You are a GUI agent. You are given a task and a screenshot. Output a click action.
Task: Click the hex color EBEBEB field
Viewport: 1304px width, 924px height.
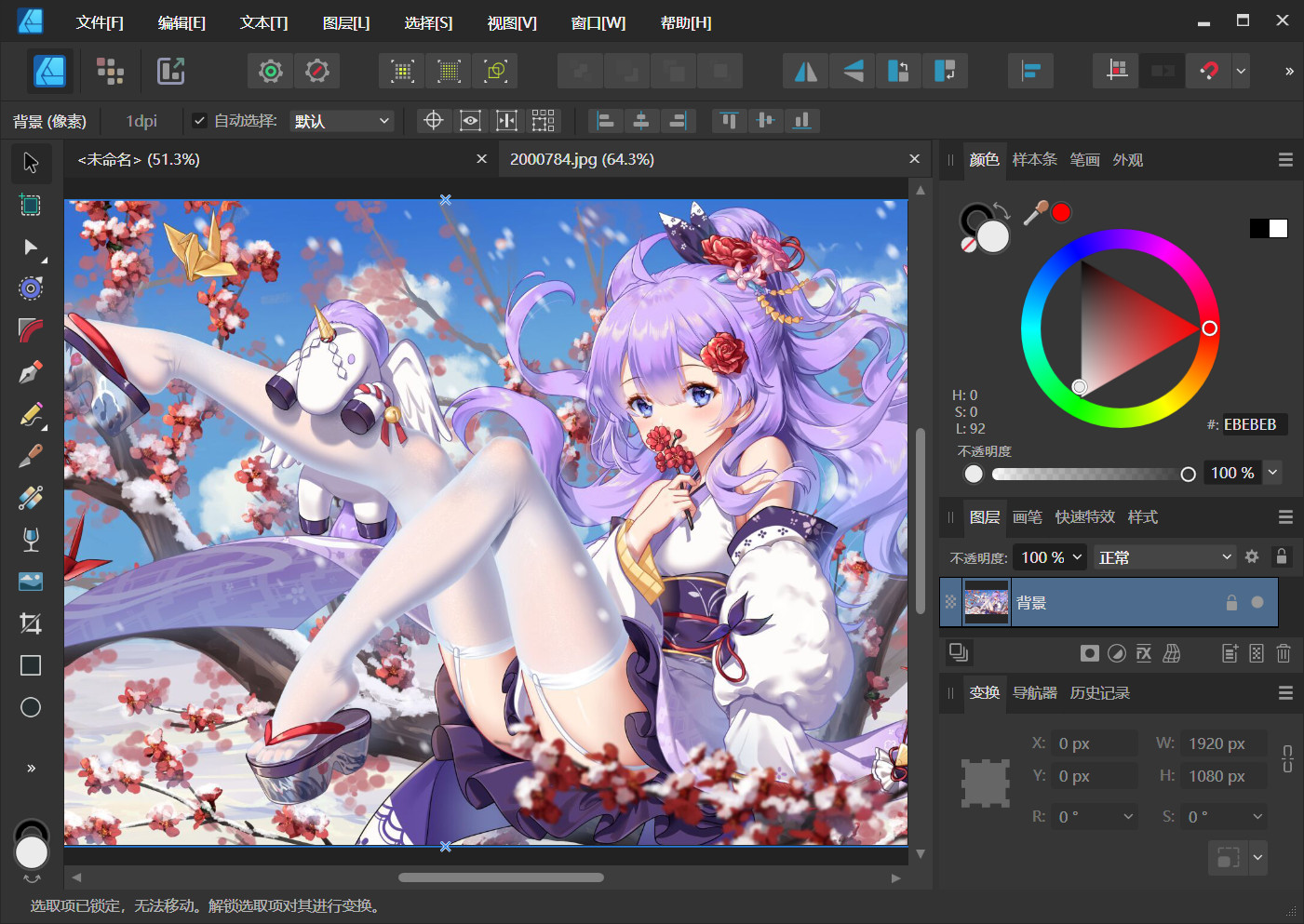(x=1255, y=424)
